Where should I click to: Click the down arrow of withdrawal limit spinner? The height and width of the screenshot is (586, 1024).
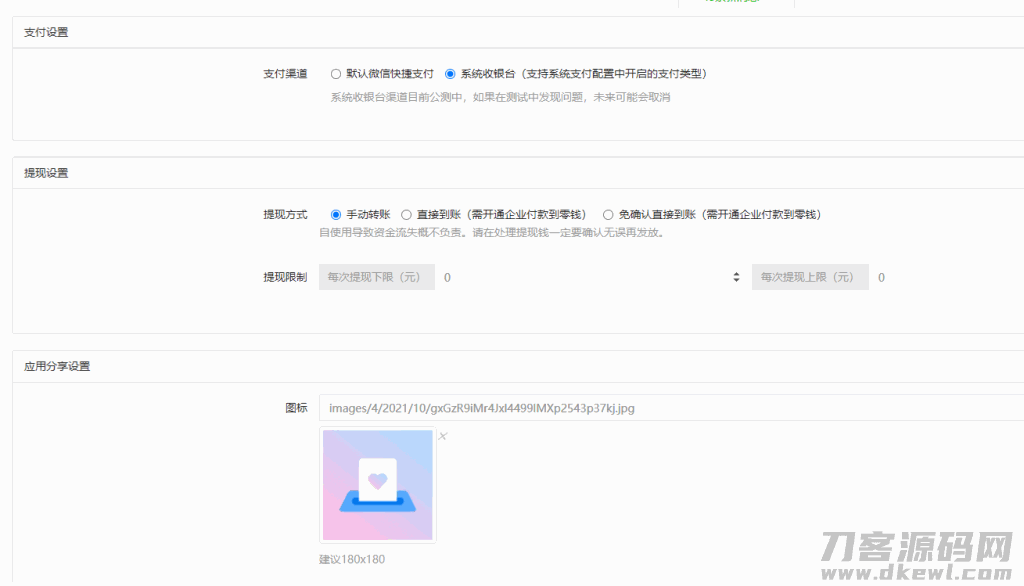[x=737, y=280]
